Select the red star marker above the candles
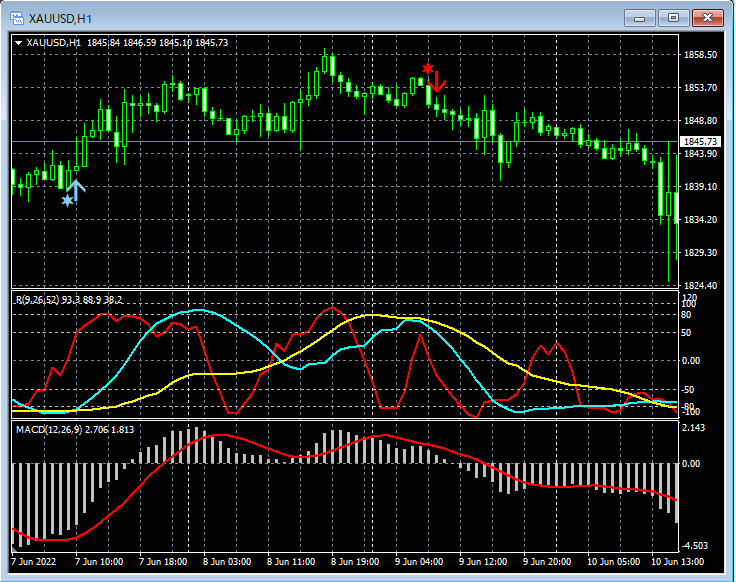The height and width of the screenshot is (582, 736). coord(427,68)
